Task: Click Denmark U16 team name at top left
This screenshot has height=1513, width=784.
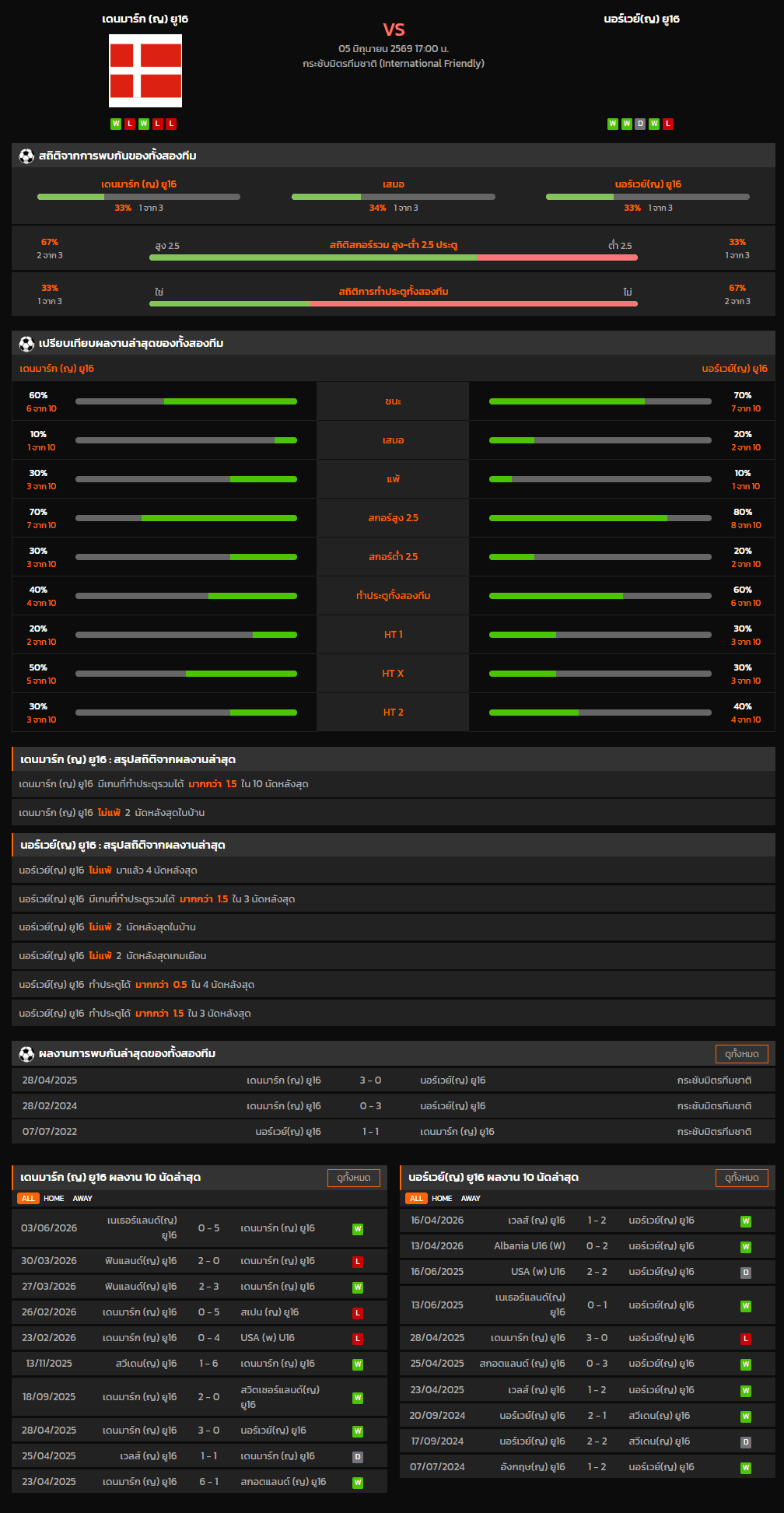Action: tap(145, 19)
